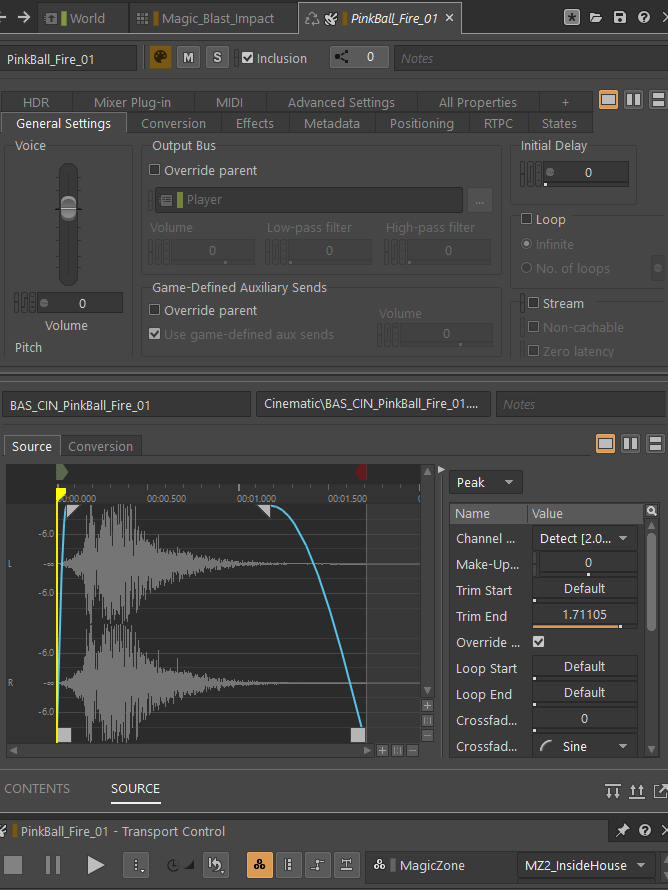
Task: Click the search icon in properties table
Action: (652, 511)
